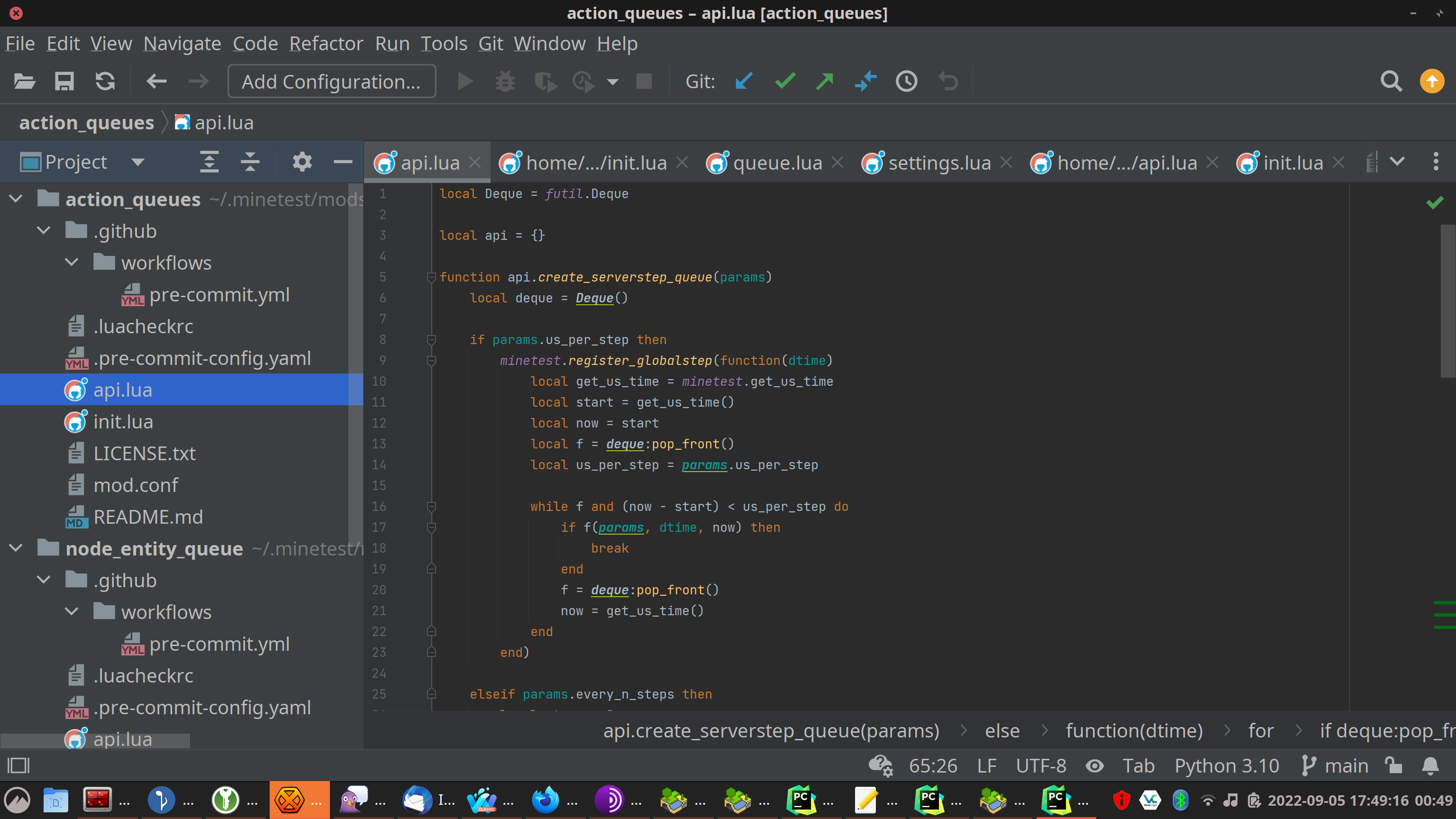The image size is (1456, 819).
Task: Open the Refactor menu
Action: [326, 44]
